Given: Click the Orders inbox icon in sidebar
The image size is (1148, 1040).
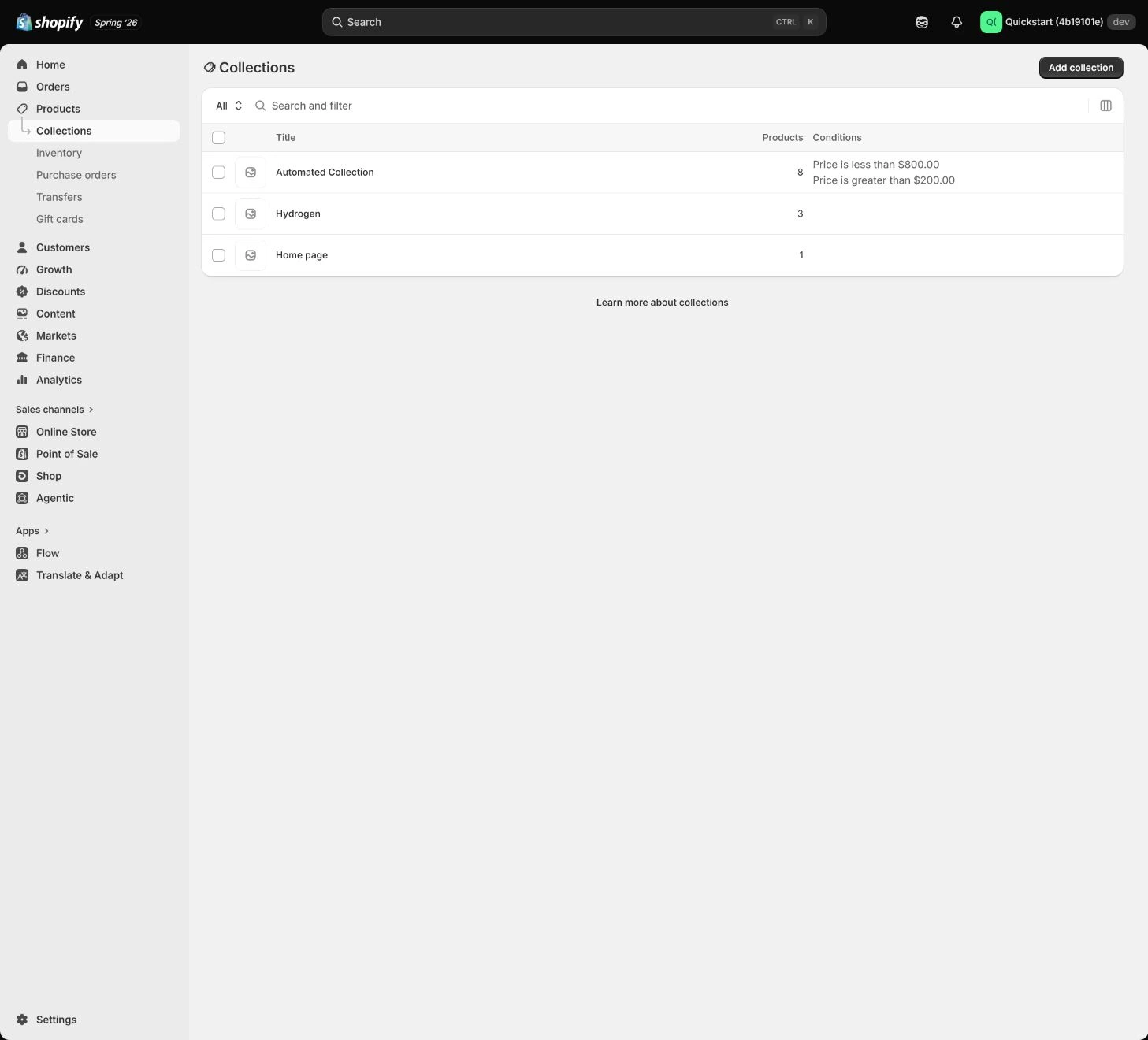Looking at the screenshot, I should pos(22,87).
